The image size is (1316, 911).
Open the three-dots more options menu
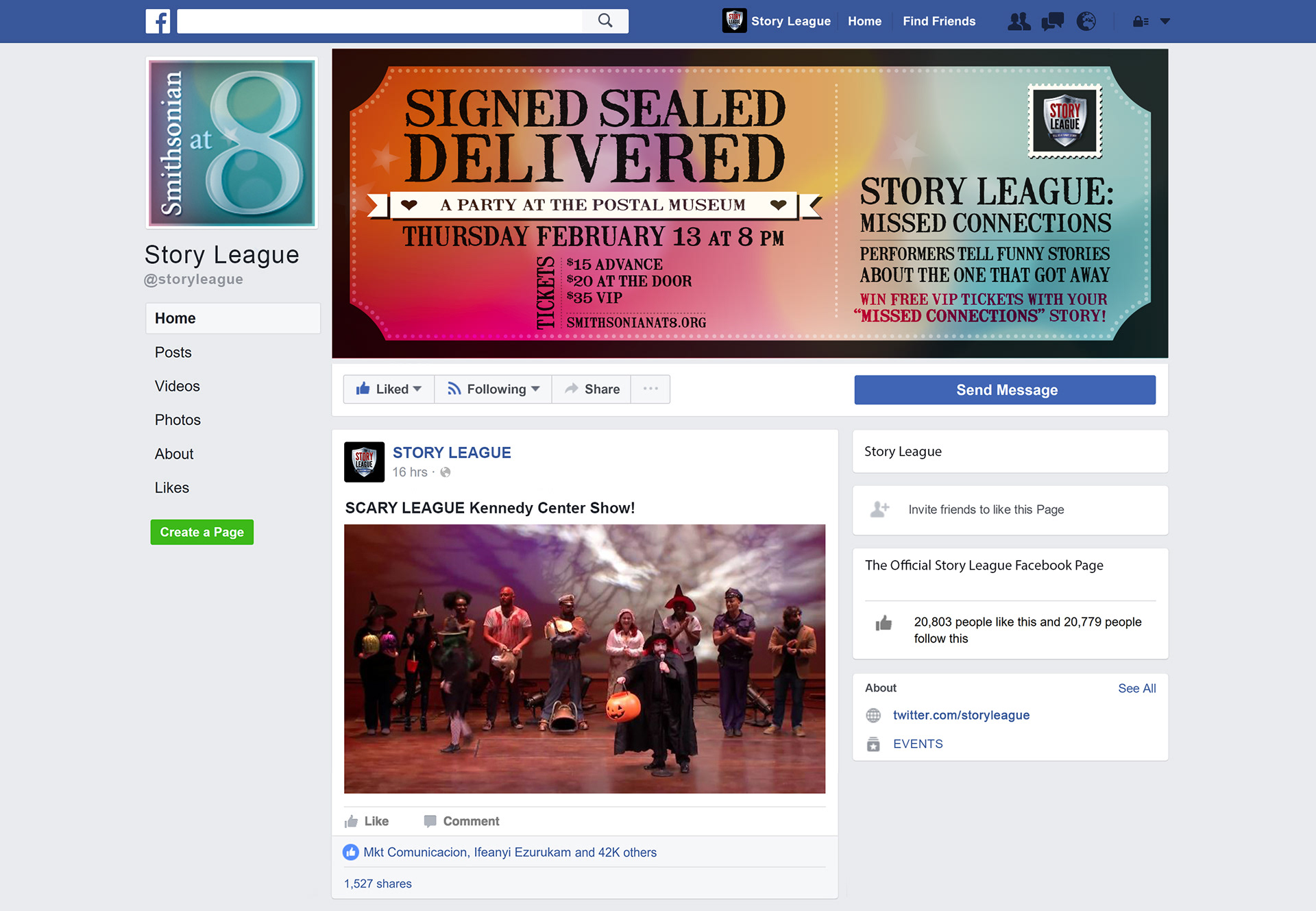(x=650, y=389)
